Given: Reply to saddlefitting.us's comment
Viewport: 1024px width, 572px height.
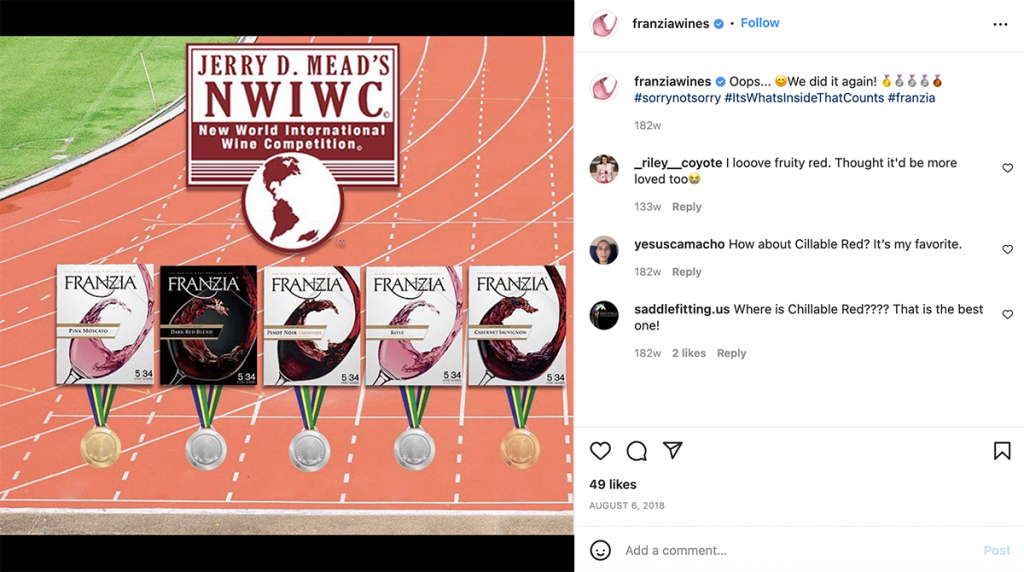Looking at the screenshot, I should [x=731, y=353].
